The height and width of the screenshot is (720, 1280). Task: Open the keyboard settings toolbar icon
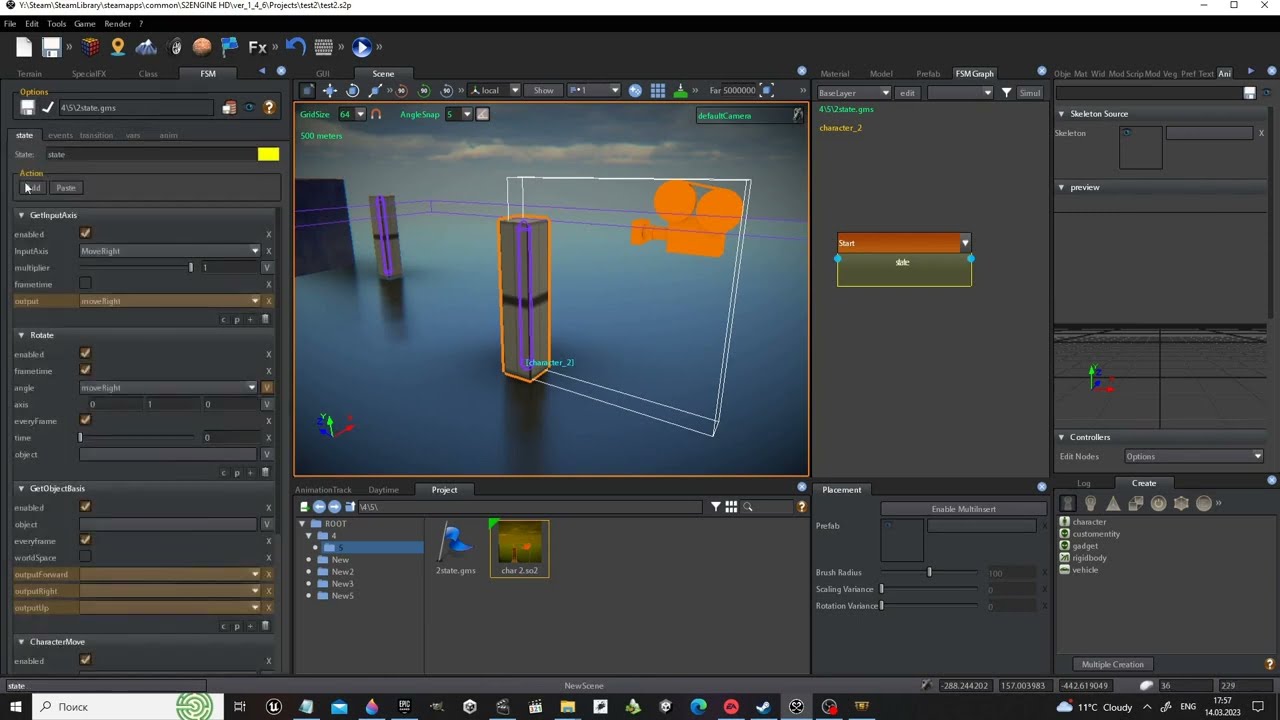pos(323,47)
